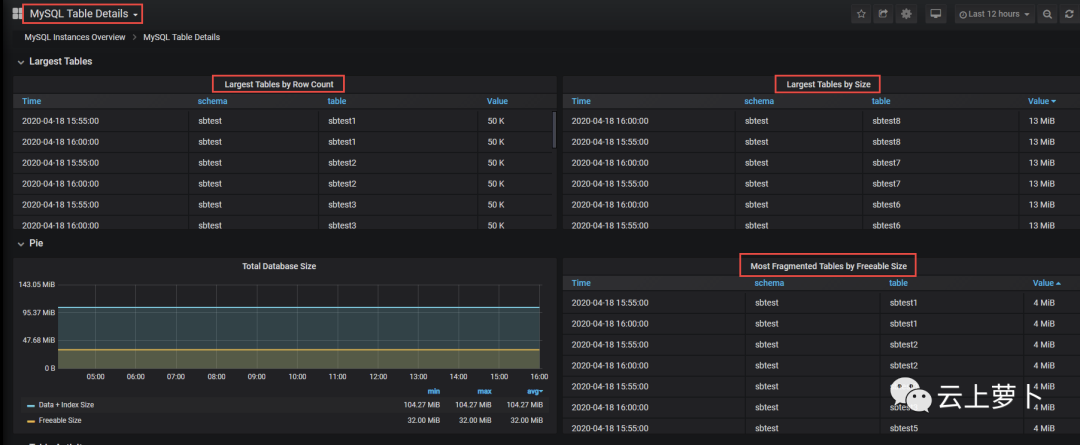The image size is (1080, 445).
Task: Collapse the Pie row
Action: pyautogui.click(x=31, y=243)
